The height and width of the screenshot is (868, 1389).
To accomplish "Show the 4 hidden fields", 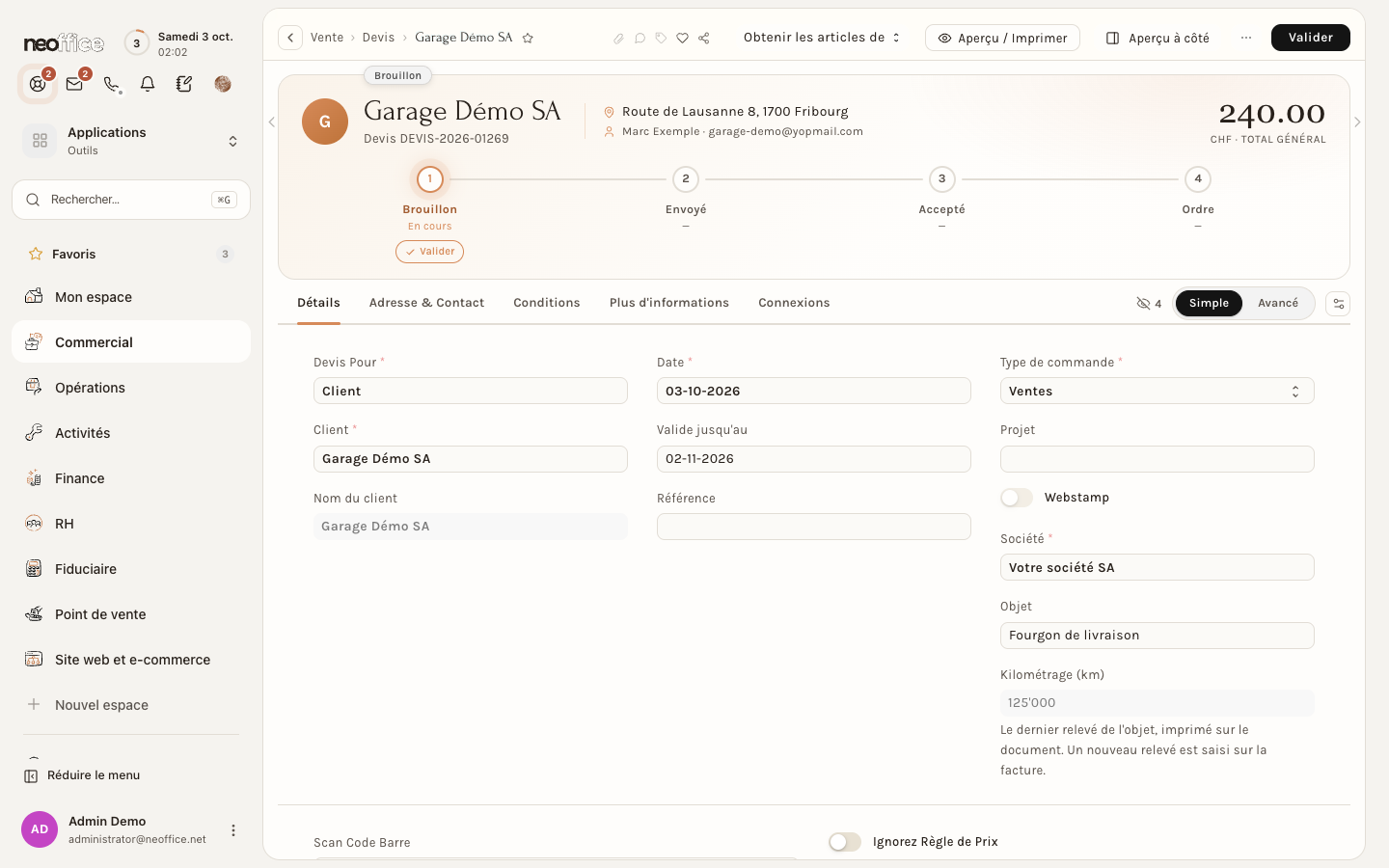I will (x=1149, y=304).
